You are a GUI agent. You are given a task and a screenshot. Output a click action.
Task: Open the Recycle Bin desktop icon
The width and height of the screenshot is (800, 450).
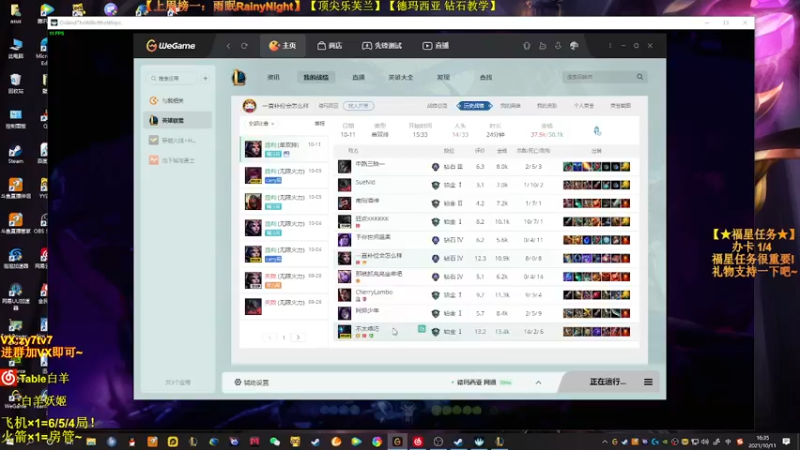[x=15, y=84]
